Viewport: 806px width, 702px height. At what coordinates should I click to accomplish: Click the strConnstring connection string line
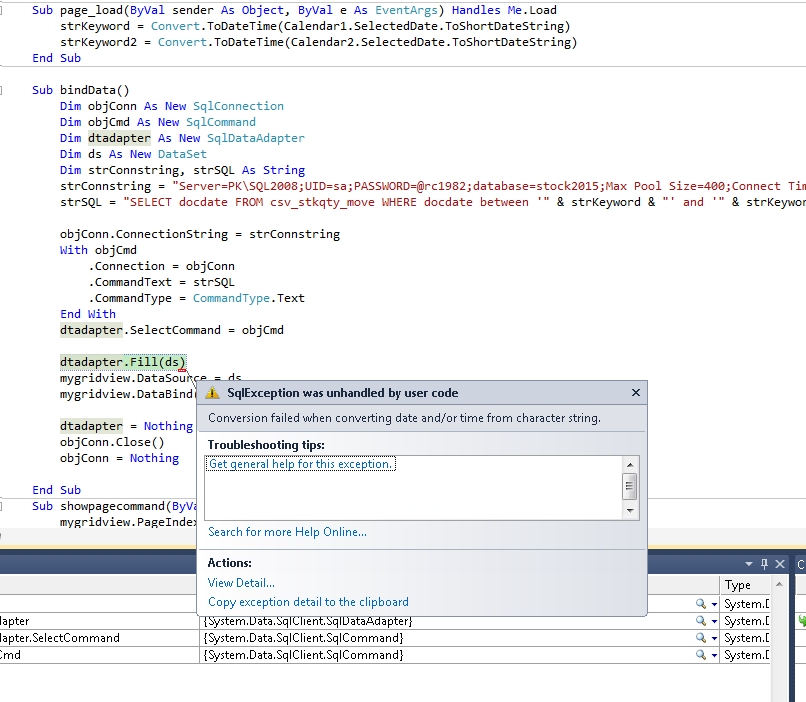click(x=433, y=186)
